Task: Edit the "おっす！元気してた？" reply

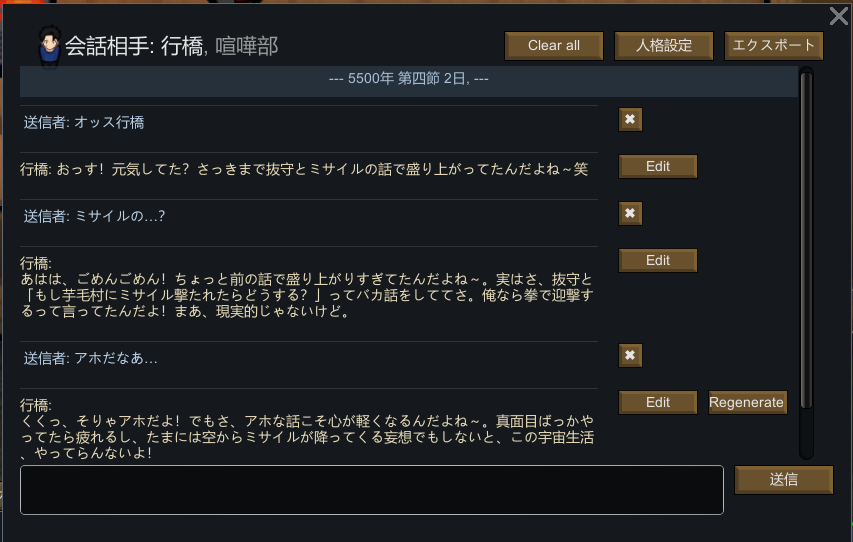Action: [657, 167]
